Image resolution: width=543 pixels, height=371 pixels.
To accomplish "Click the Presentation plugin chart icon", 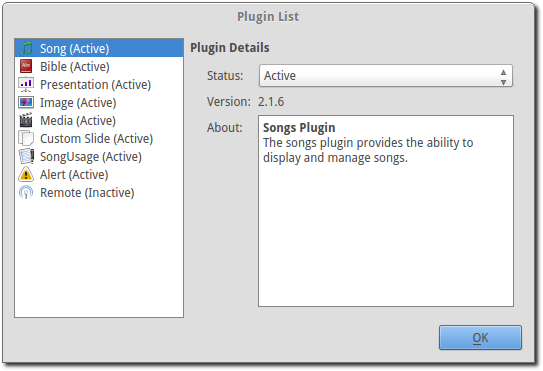I will coord(26,84).
